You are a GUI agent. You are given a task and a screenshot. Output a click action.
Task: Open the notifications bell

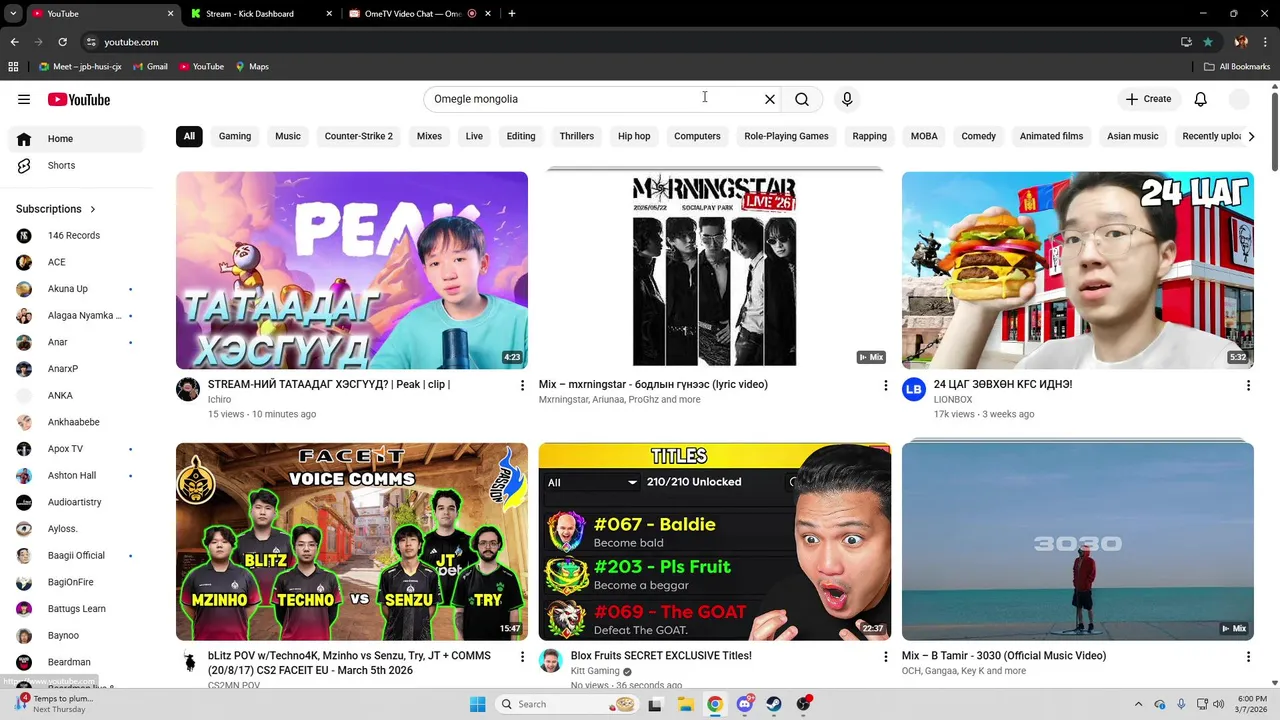tap(1201, 99)
